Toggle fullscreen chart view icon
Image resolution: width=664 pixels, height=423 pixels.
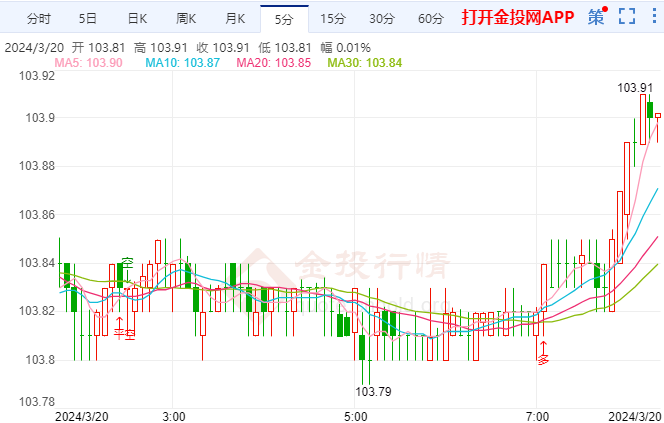pos(627,17)
